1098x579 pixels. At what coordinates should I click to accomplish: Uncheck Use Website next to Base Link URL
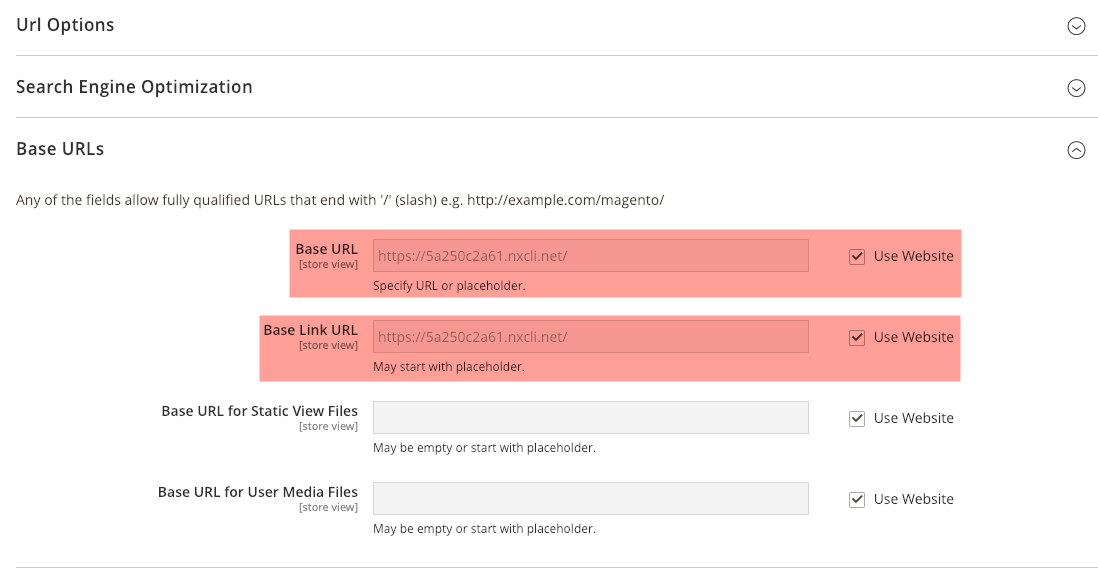(x=857, y=337)
